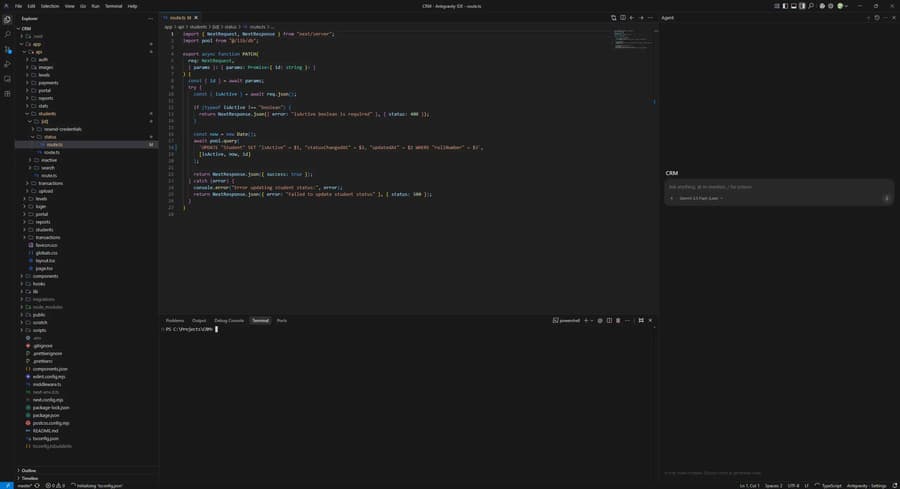Toggle primary sidebar visibility in title bar
This screenshot has height=489, width=900.
click(785, 6)
